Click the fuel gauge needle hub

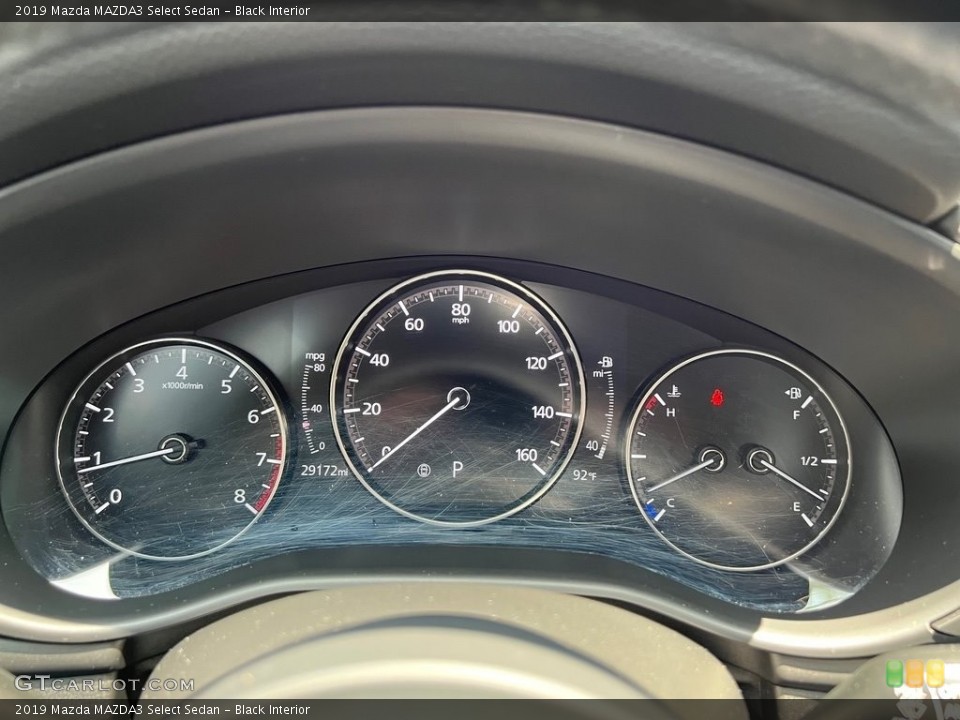coord(760,459)
